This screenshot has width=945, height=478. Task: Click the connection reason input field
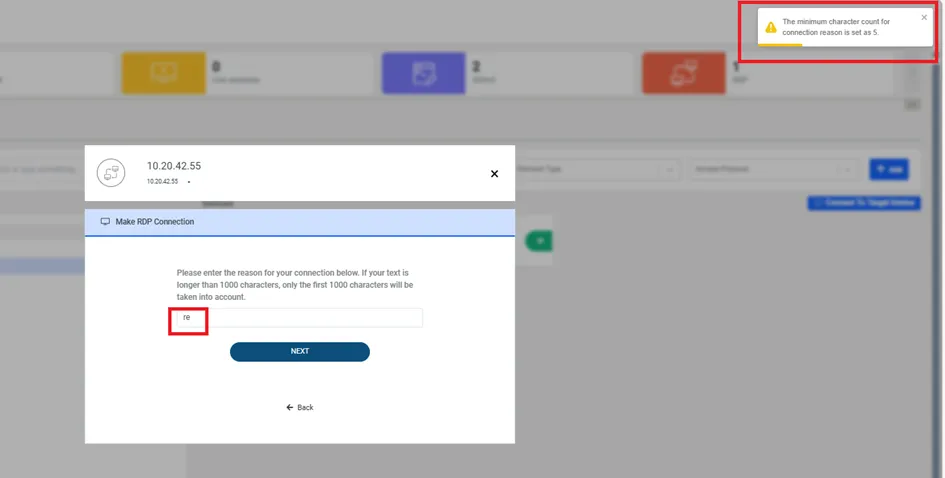pos(300,318)
